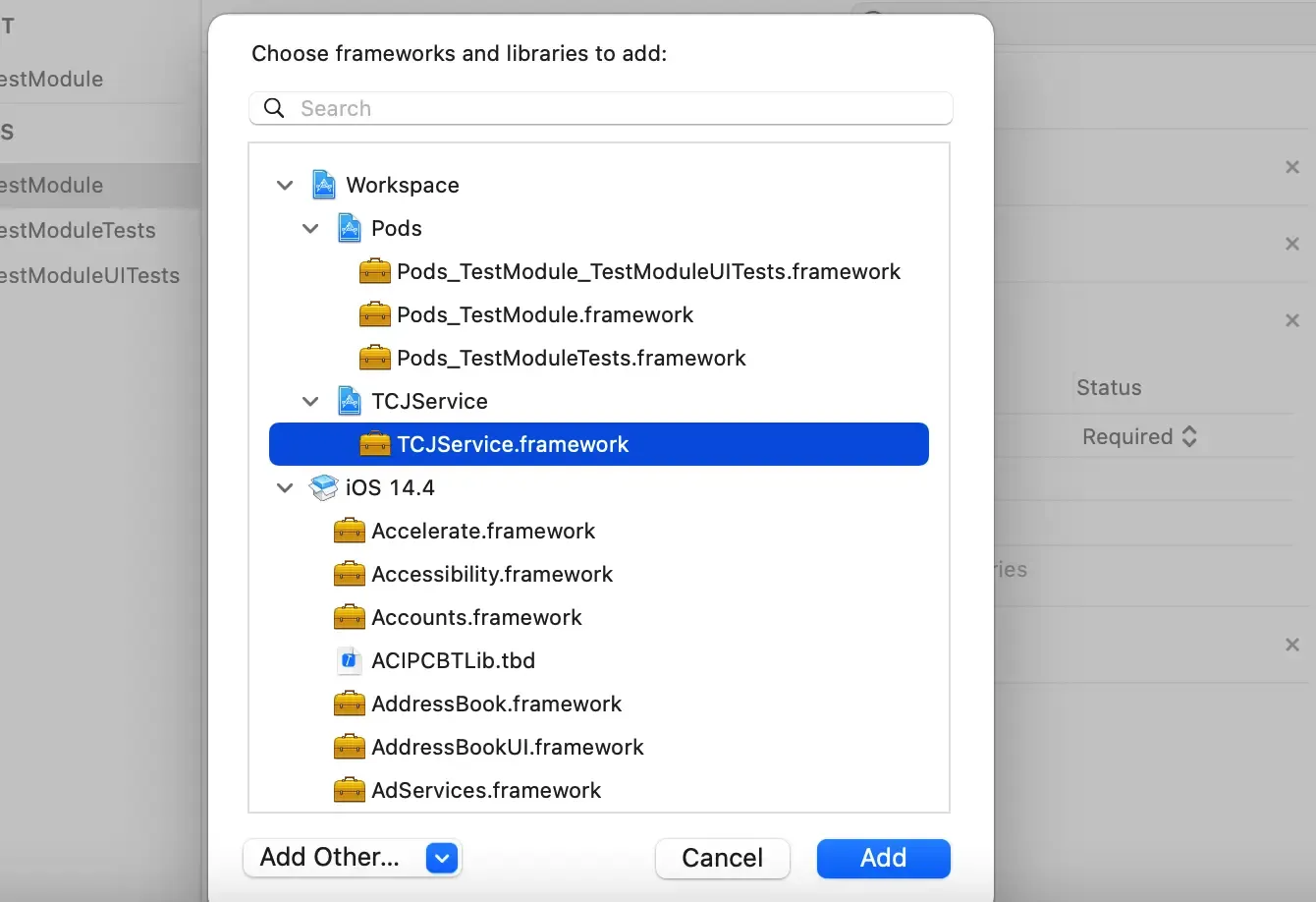Cancel the framework chooser dialog
The height and width of the screenshot is (902, 1316).
(722, 858)
